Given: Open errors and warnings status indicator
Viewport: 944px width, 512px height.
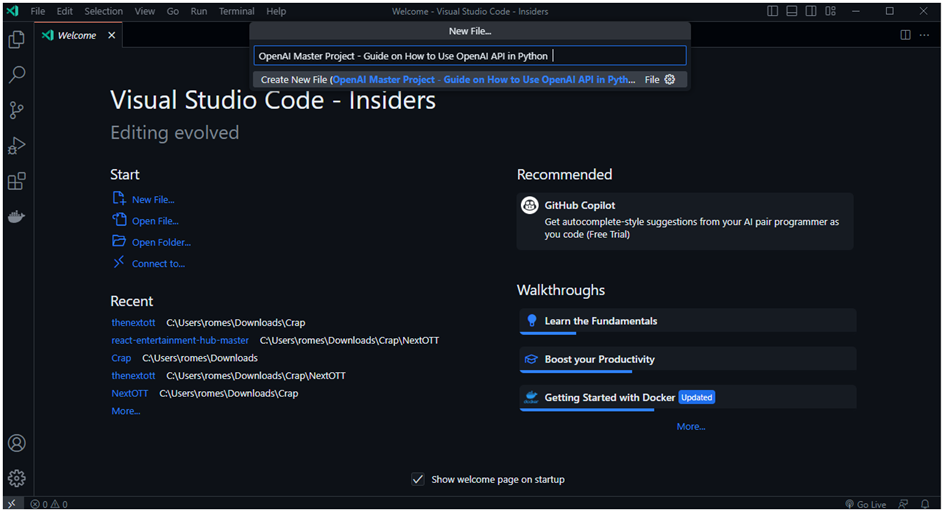Looking at the screenshot, I should [x=49, y=504].
